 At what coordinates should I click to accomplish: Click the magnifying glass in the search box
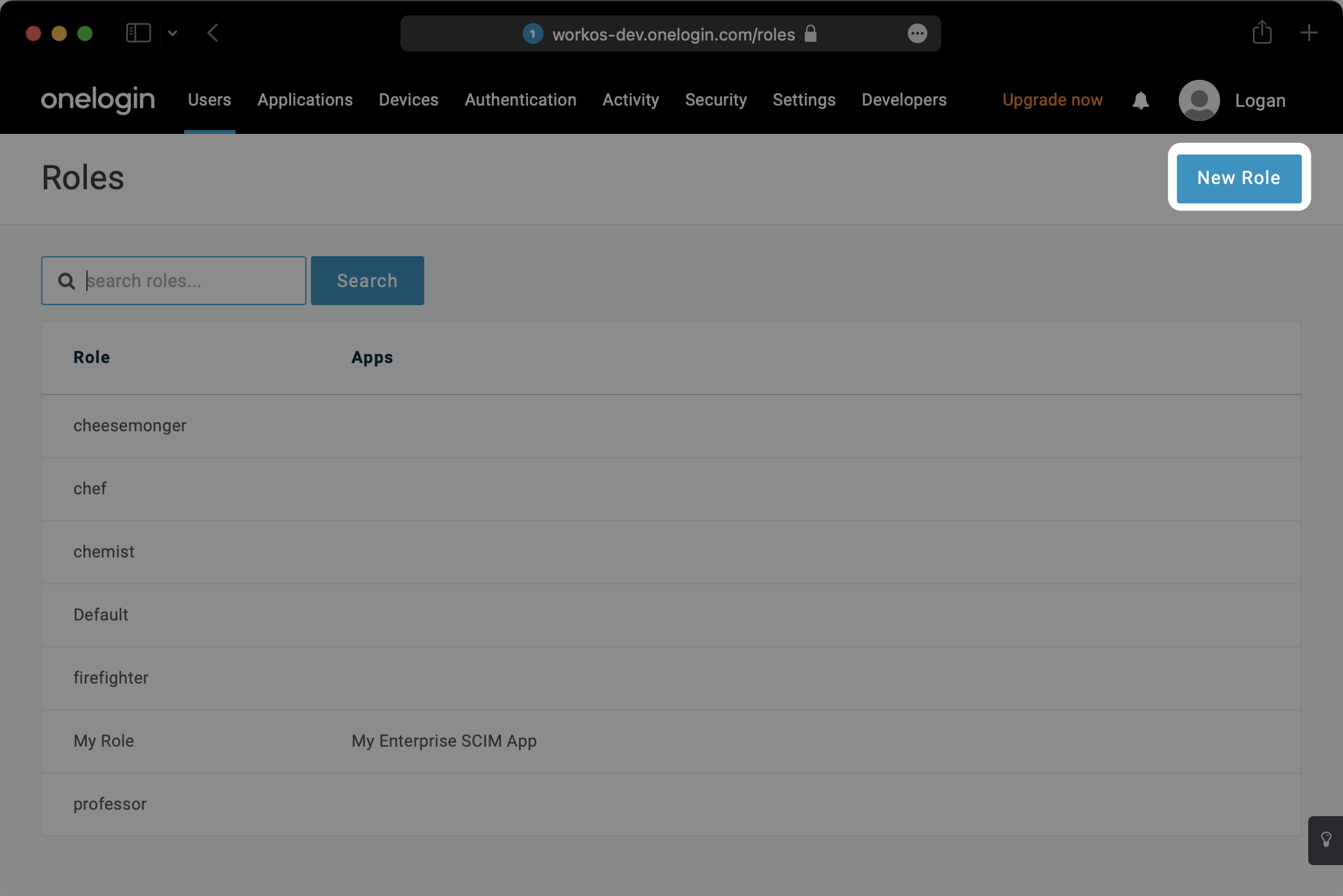click(x=66, y=281)
